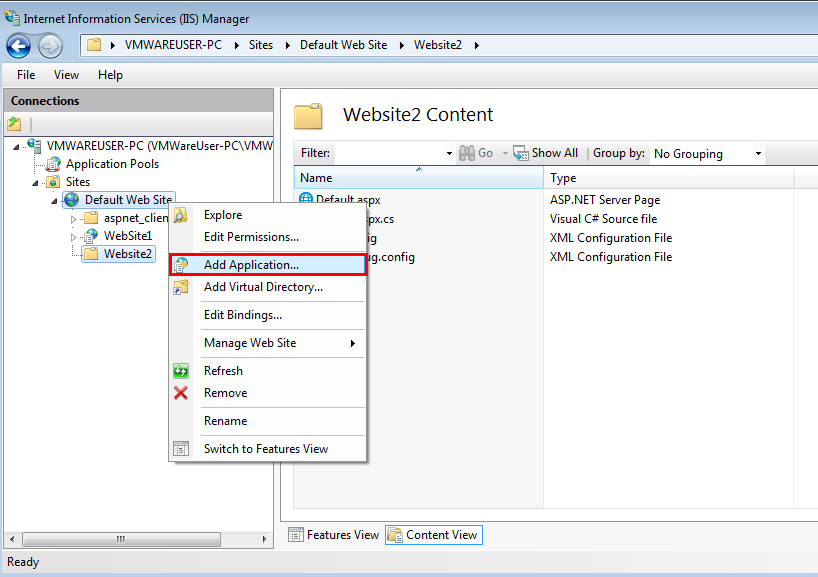Click the VMWAREUSER-PC server icon in tree
The width and height of the screenshot is (818, 577).
coord(35,146)
